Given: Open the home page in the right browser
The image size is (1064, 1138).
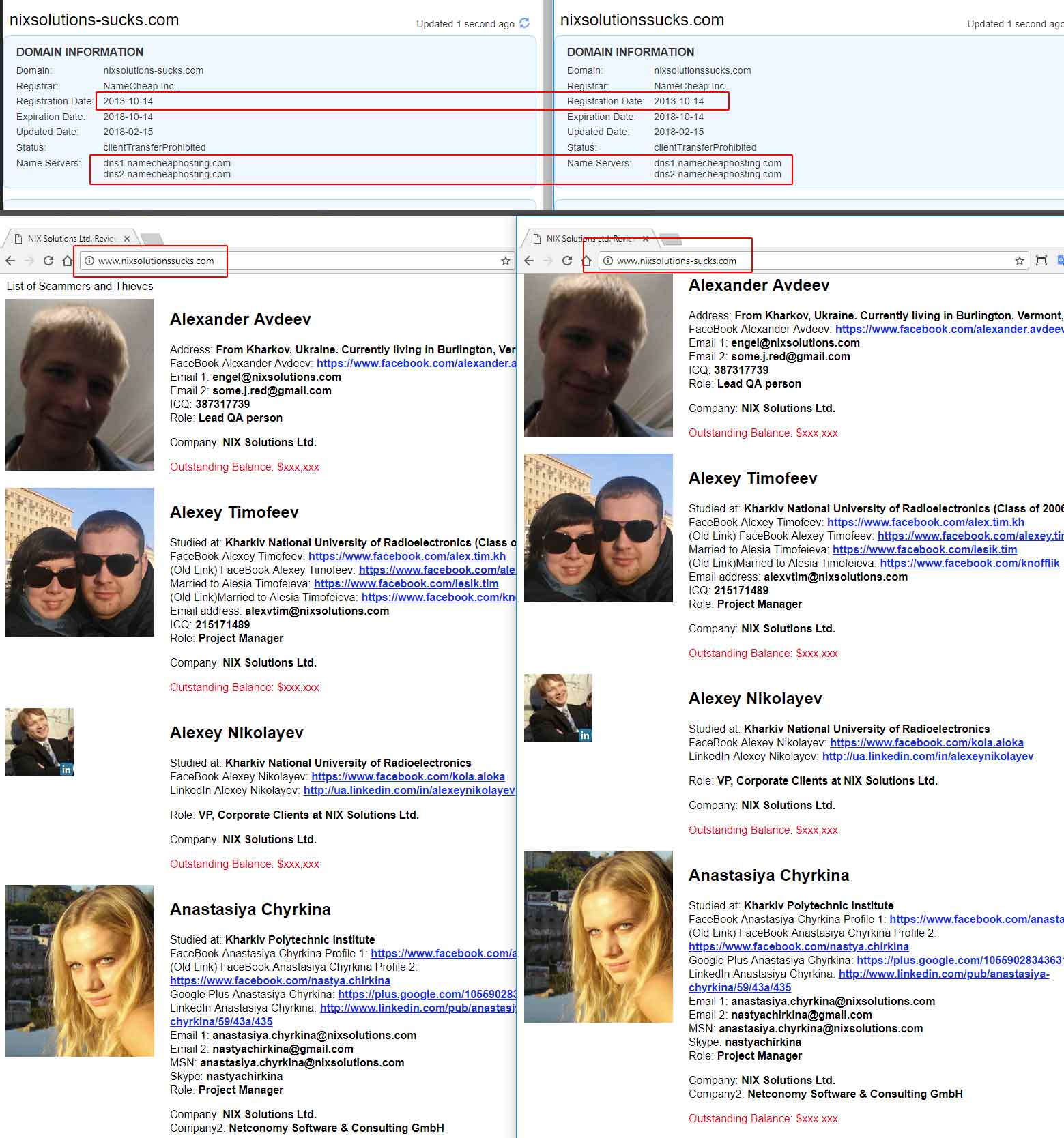Looking at the screenshot, I should pyautogui.click(x=586, y=261).
